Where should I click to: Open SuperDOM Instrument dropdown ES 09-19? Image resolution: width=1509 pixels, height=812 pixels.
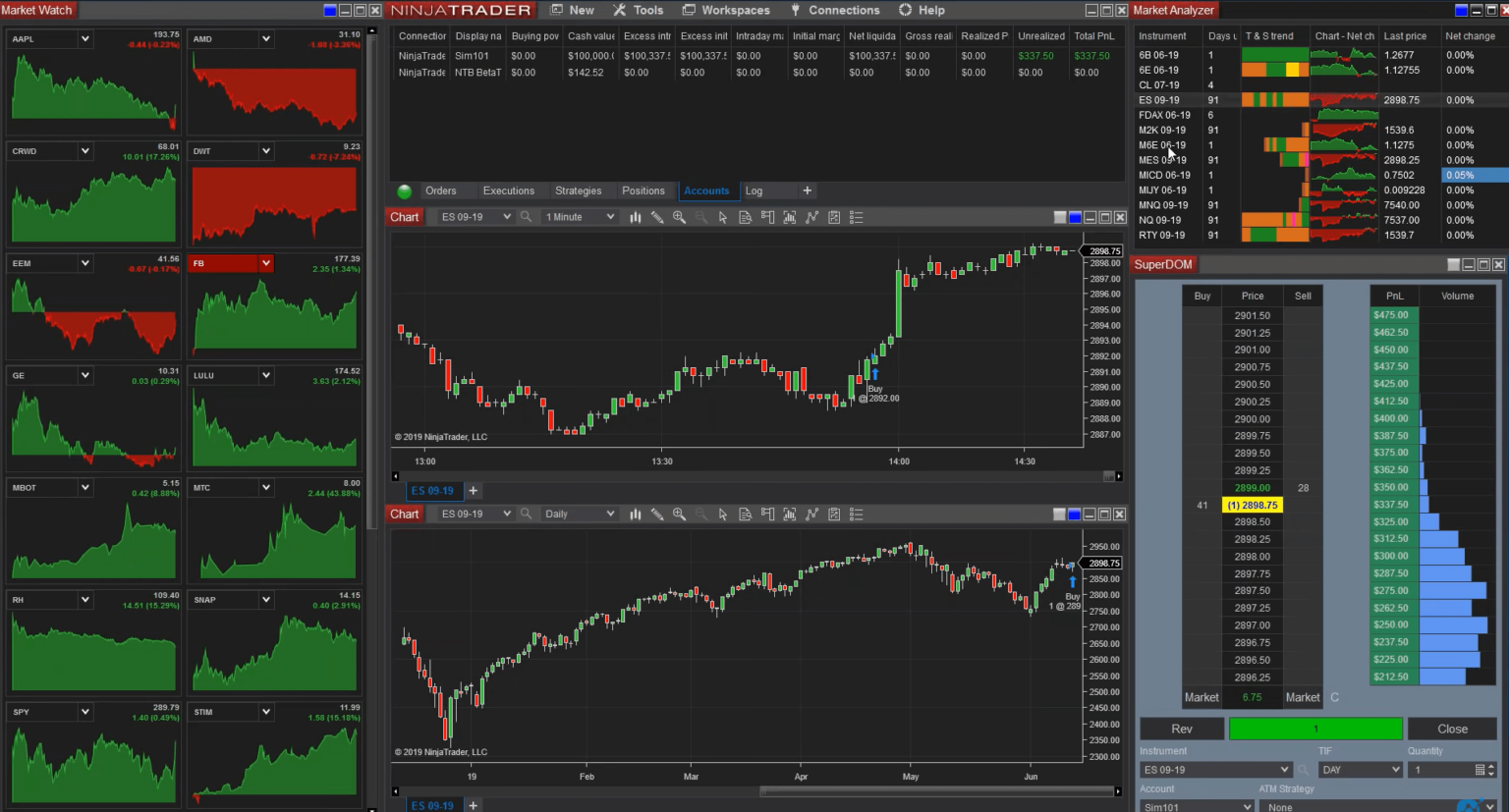(1215, 770)
